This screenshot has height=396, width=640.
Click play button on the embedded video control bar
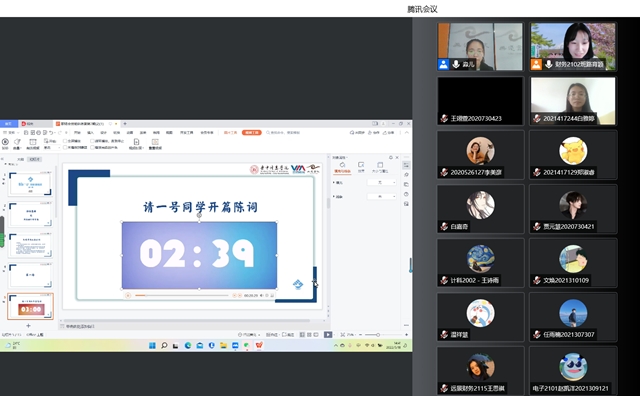(128, 295)
